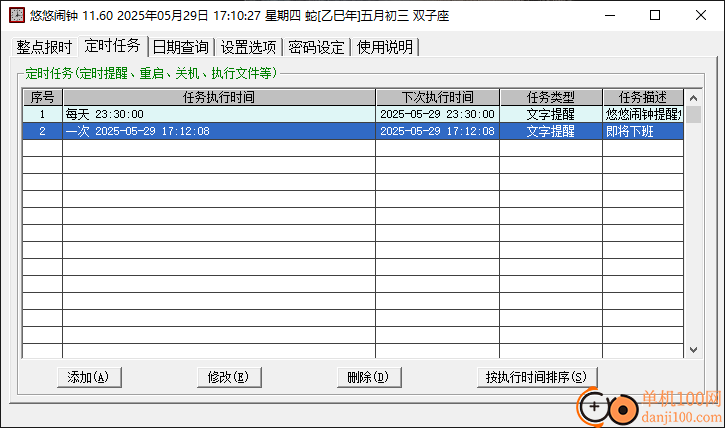
Task: Click 文字提醒 type cell in row 1
Action: pos(551,114)
